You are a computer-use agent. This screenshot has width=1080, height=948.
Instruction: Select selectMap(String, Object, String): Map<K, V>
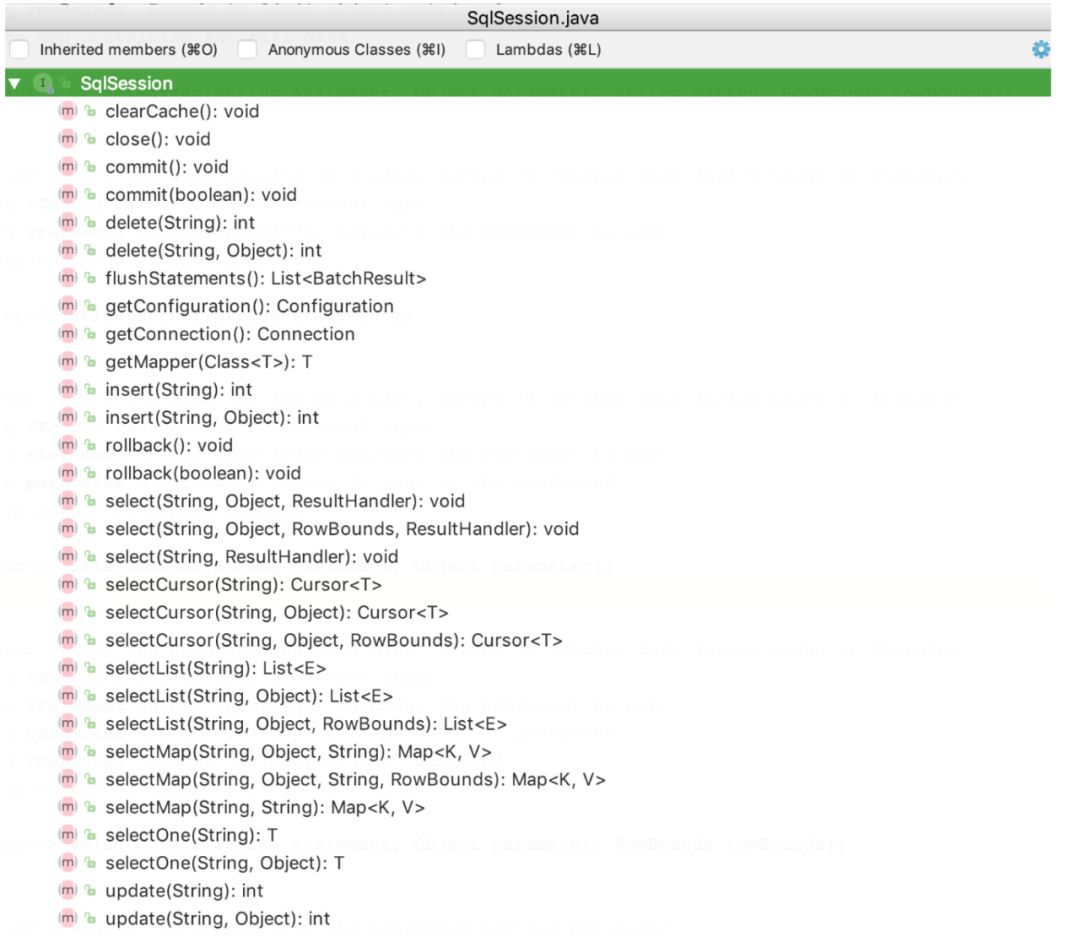click(x=298, y=751)
